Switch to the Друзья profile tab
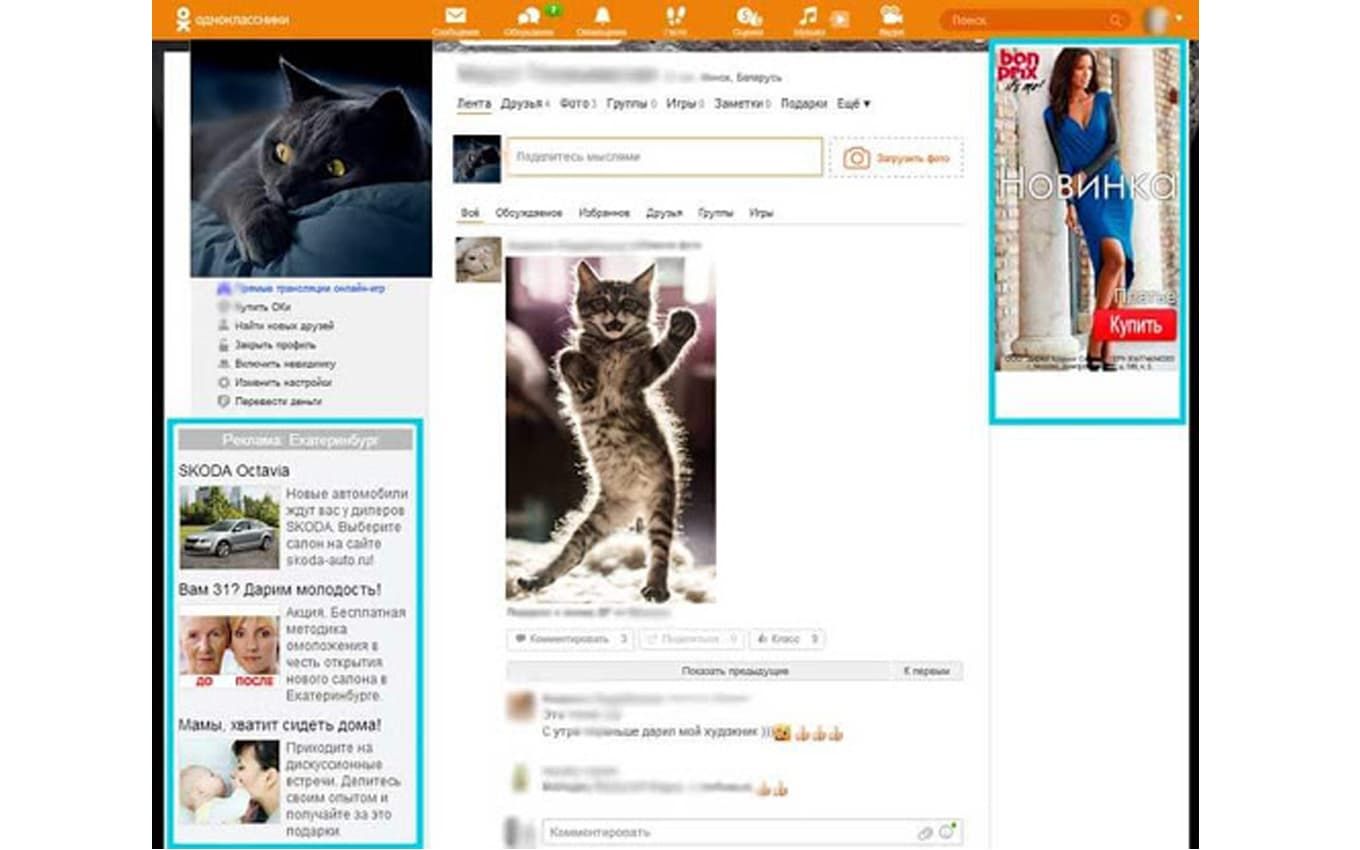This screenshot has width=1360, height=850. coord(521,103)
